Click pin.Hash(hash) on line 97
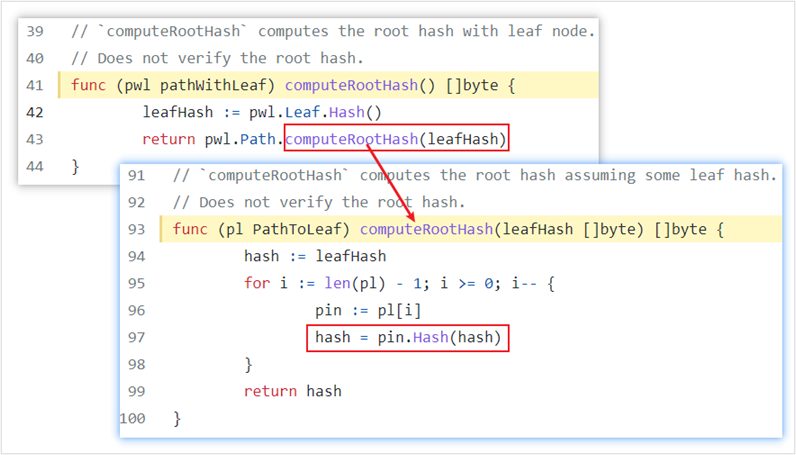796x455 pixels. click(x=440, y=338)
